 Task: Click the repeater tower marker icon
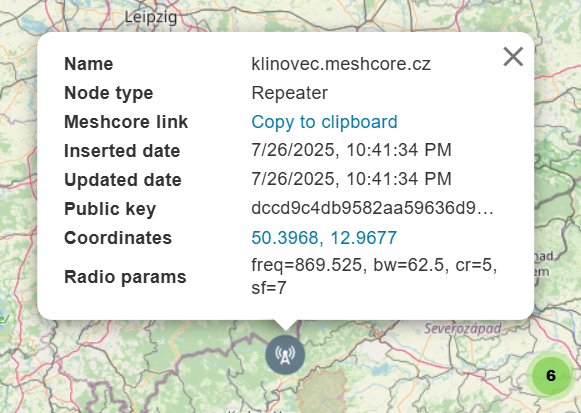pos(285,355)
